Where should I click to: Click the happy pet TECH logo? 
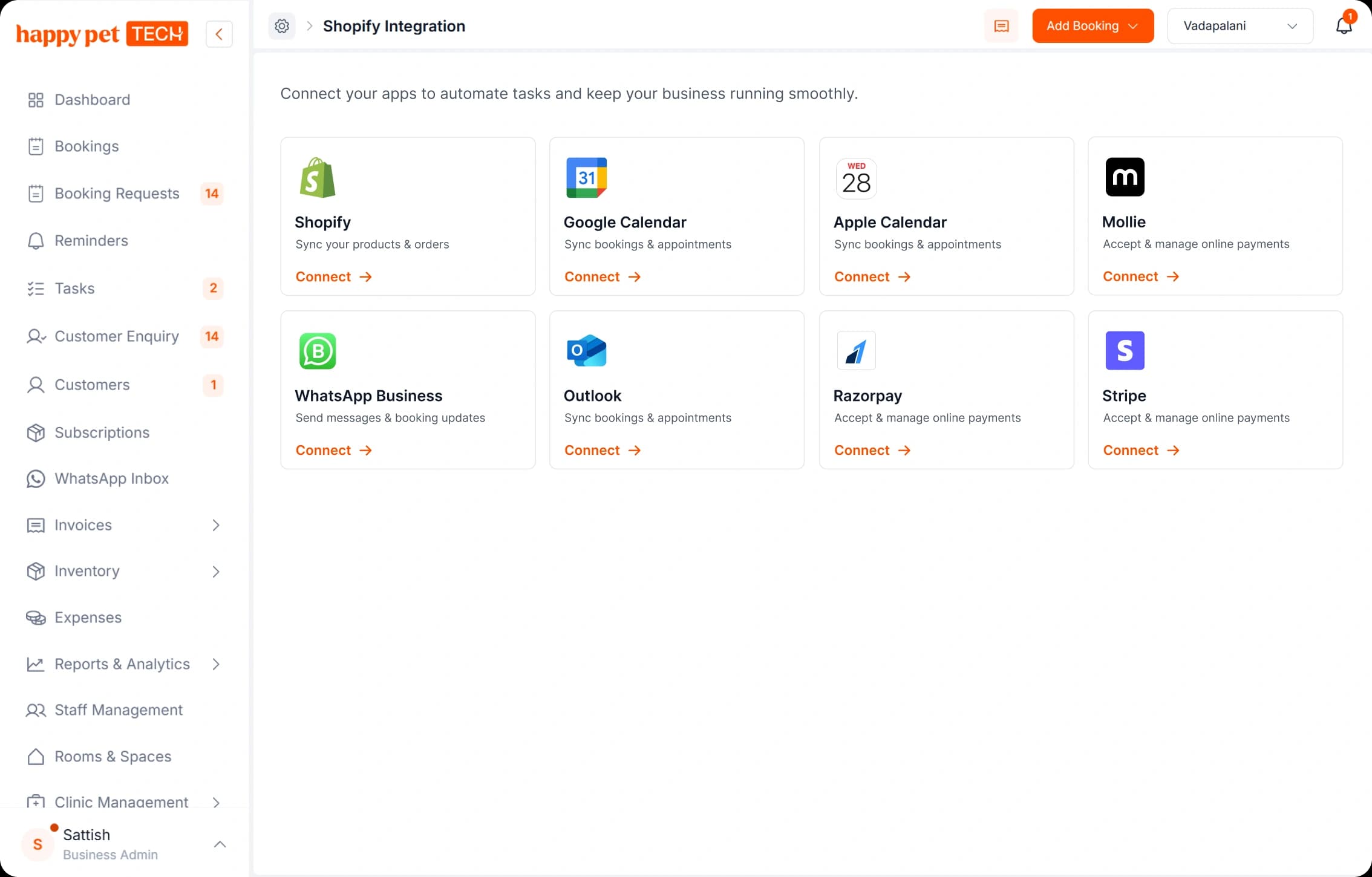tap(102, 34)
